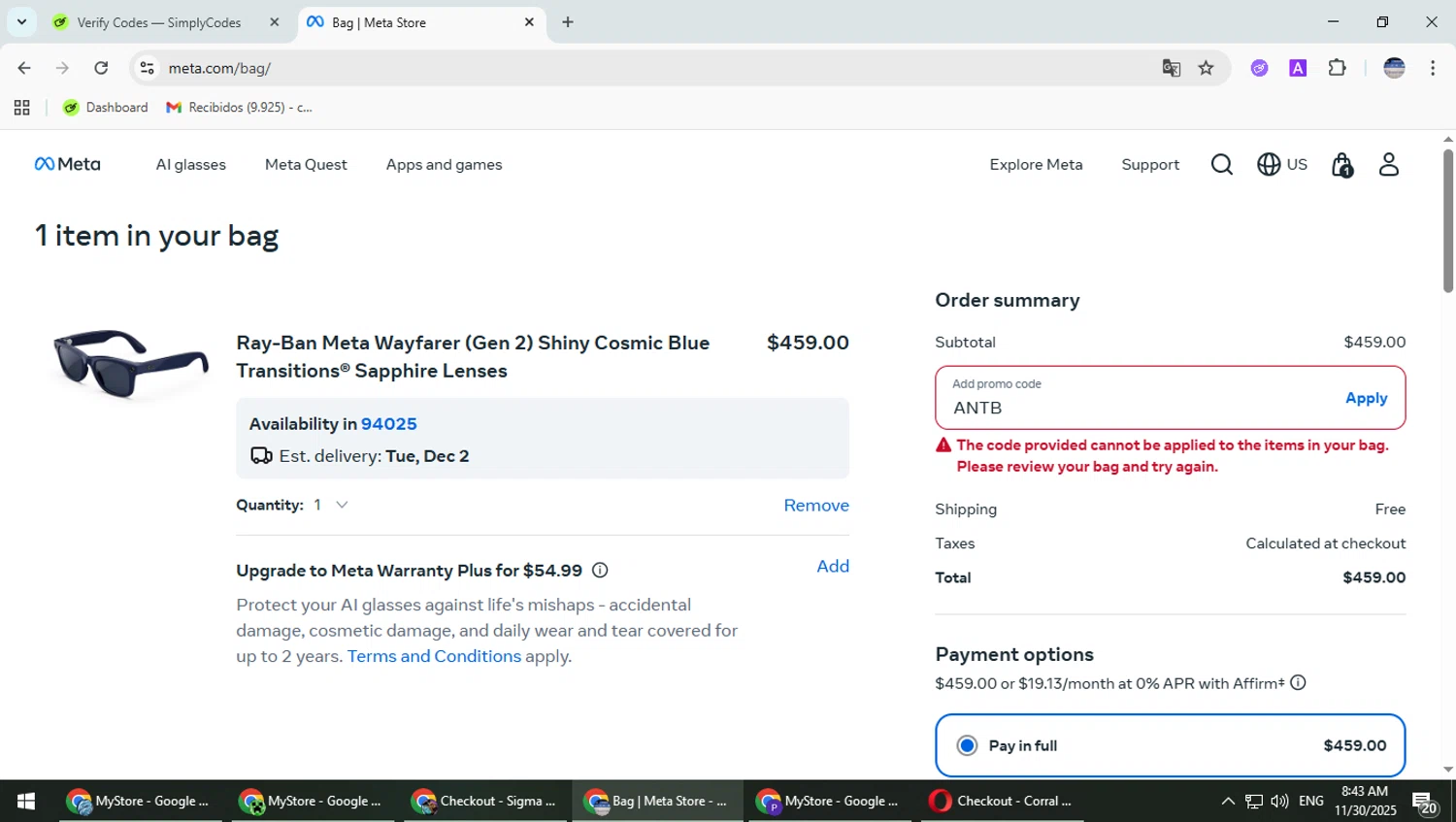This screenshot has width=1456, height=822.
Task: Go back with the browser back arrow
Action: point(24,68)
